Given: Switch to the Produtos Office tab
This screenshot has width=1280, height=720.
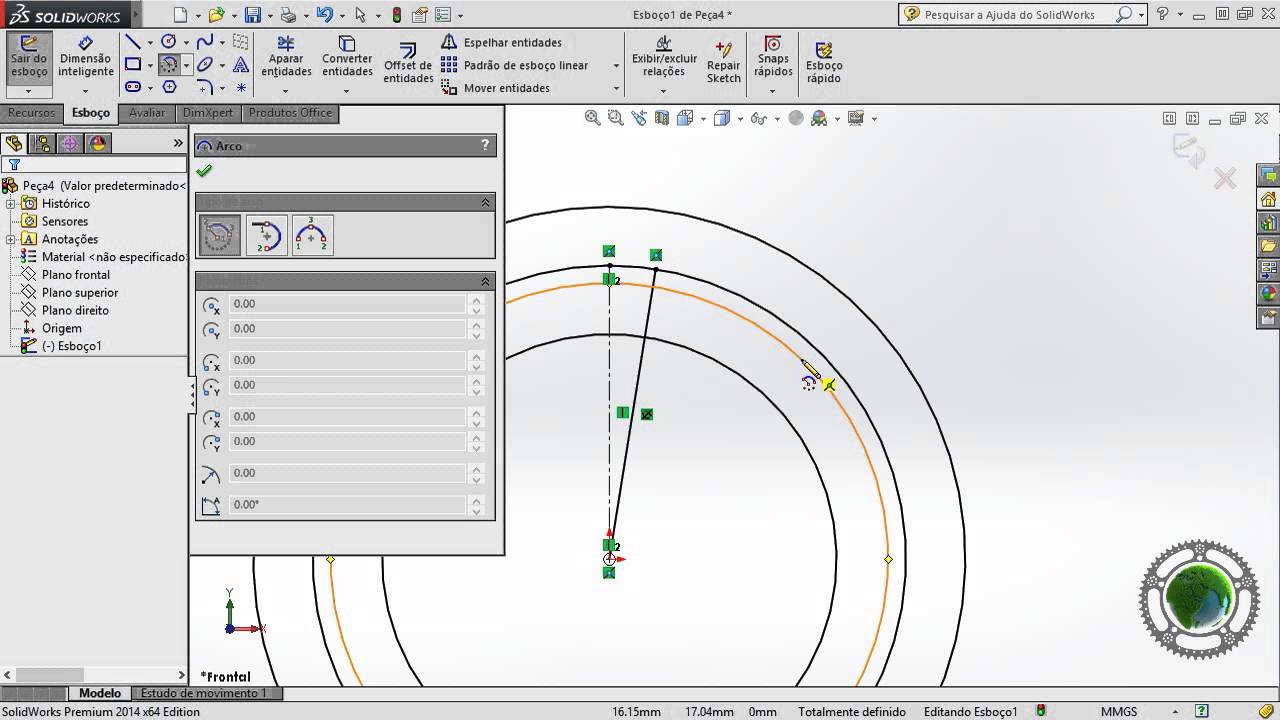Looking at the screenshot, I should (290, 113).
